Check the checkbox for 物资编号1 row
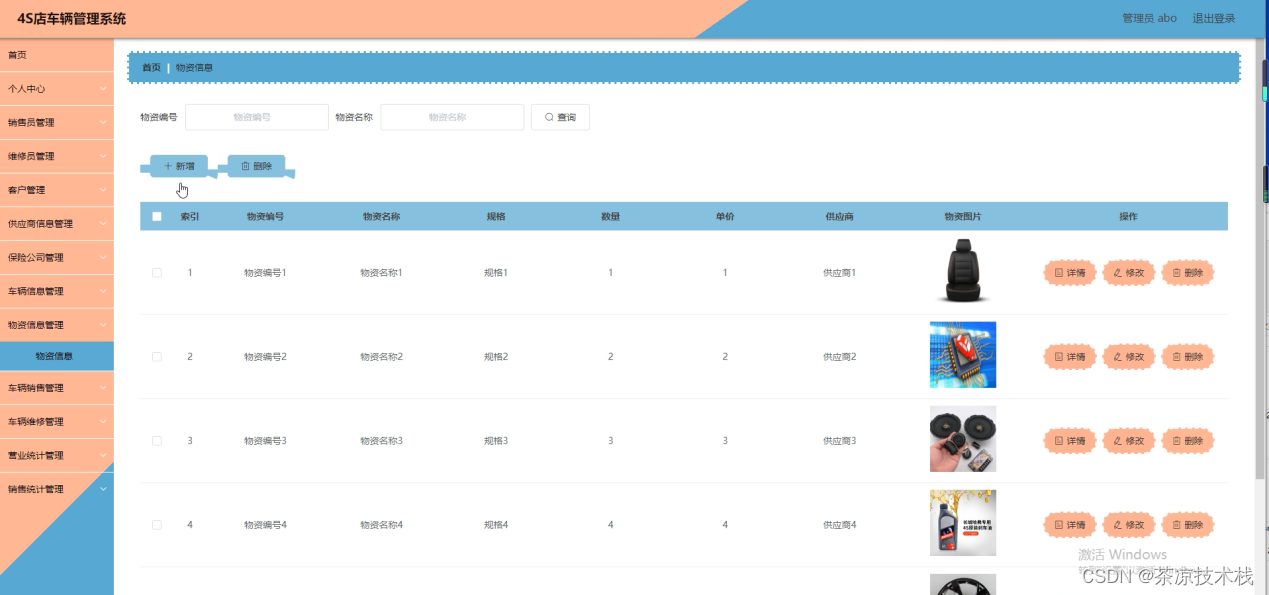The image size is (1269, 595). click(156, 272)
